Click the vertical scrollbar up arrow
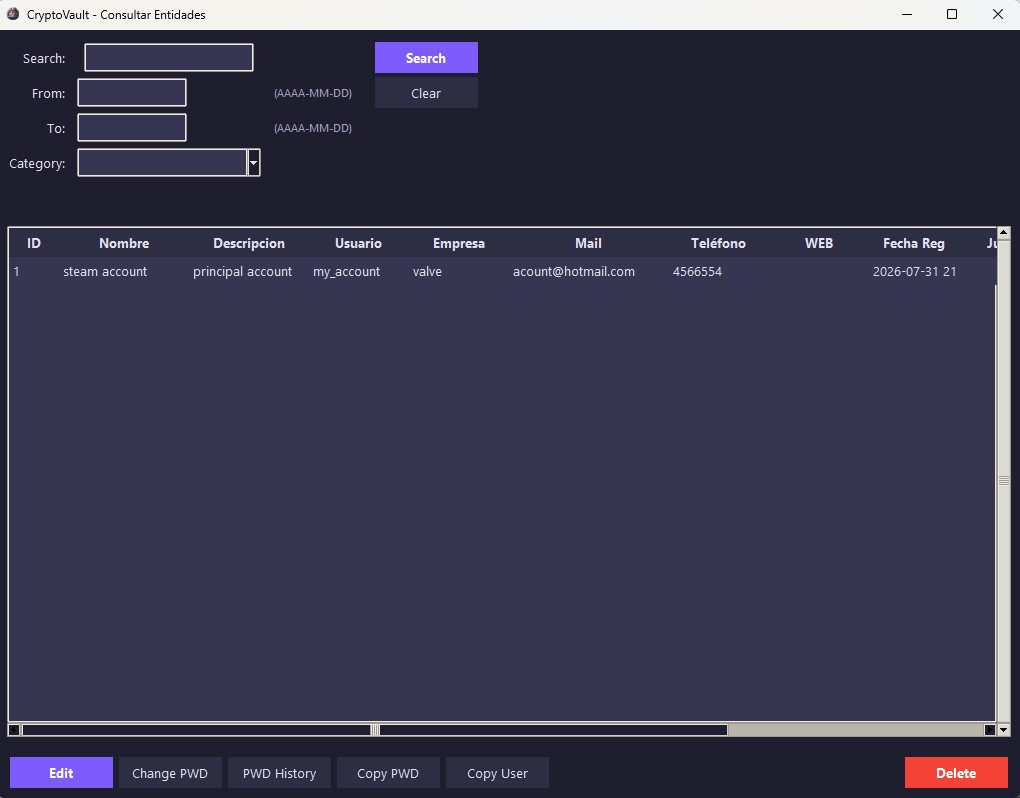The width and height of the screenshot is (1020, 798). [x=1003, y=232]
